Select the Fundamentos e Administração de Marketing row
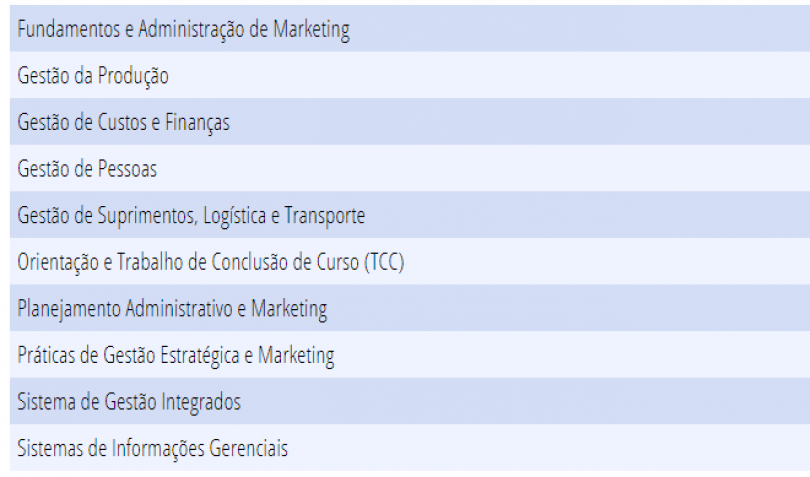This screenshot has width=810, height=477. 410,28
